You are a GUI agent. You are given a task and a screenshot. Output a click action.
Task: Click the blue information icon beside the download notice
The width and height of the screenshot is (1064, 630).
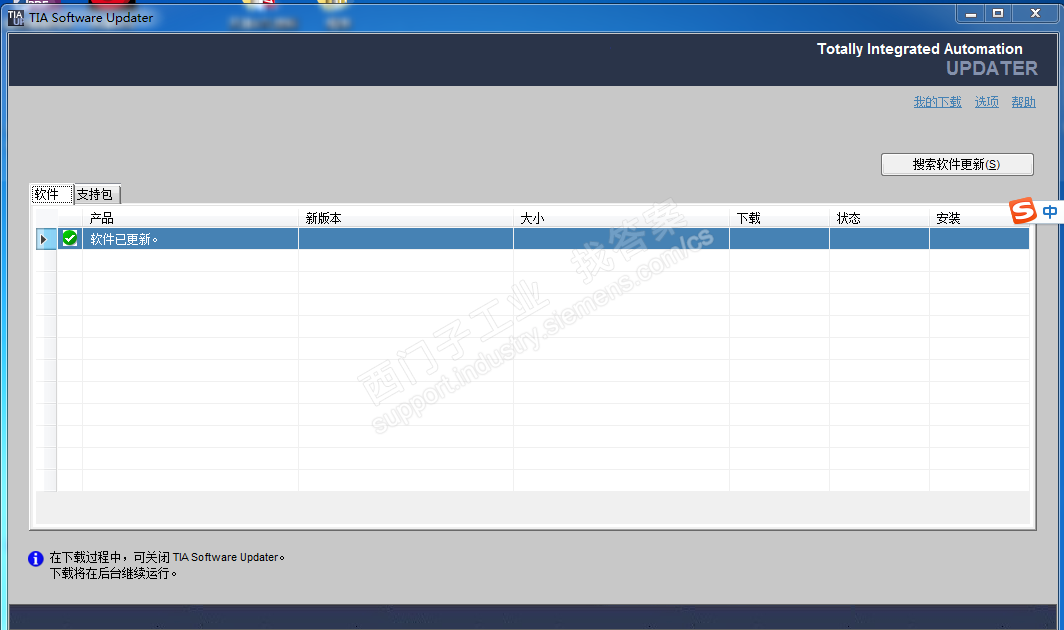[x=36, y=559]
